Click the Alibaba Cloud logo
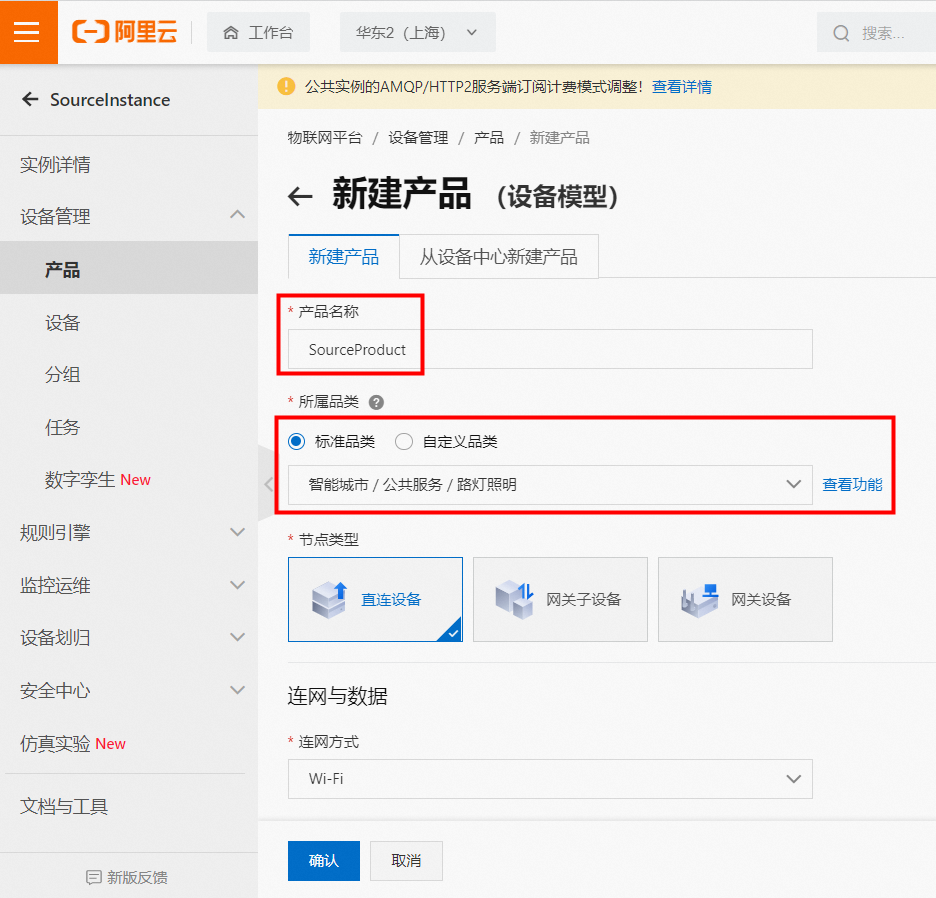The width and height of the screenshot is (936, 898). click(122, 32)
